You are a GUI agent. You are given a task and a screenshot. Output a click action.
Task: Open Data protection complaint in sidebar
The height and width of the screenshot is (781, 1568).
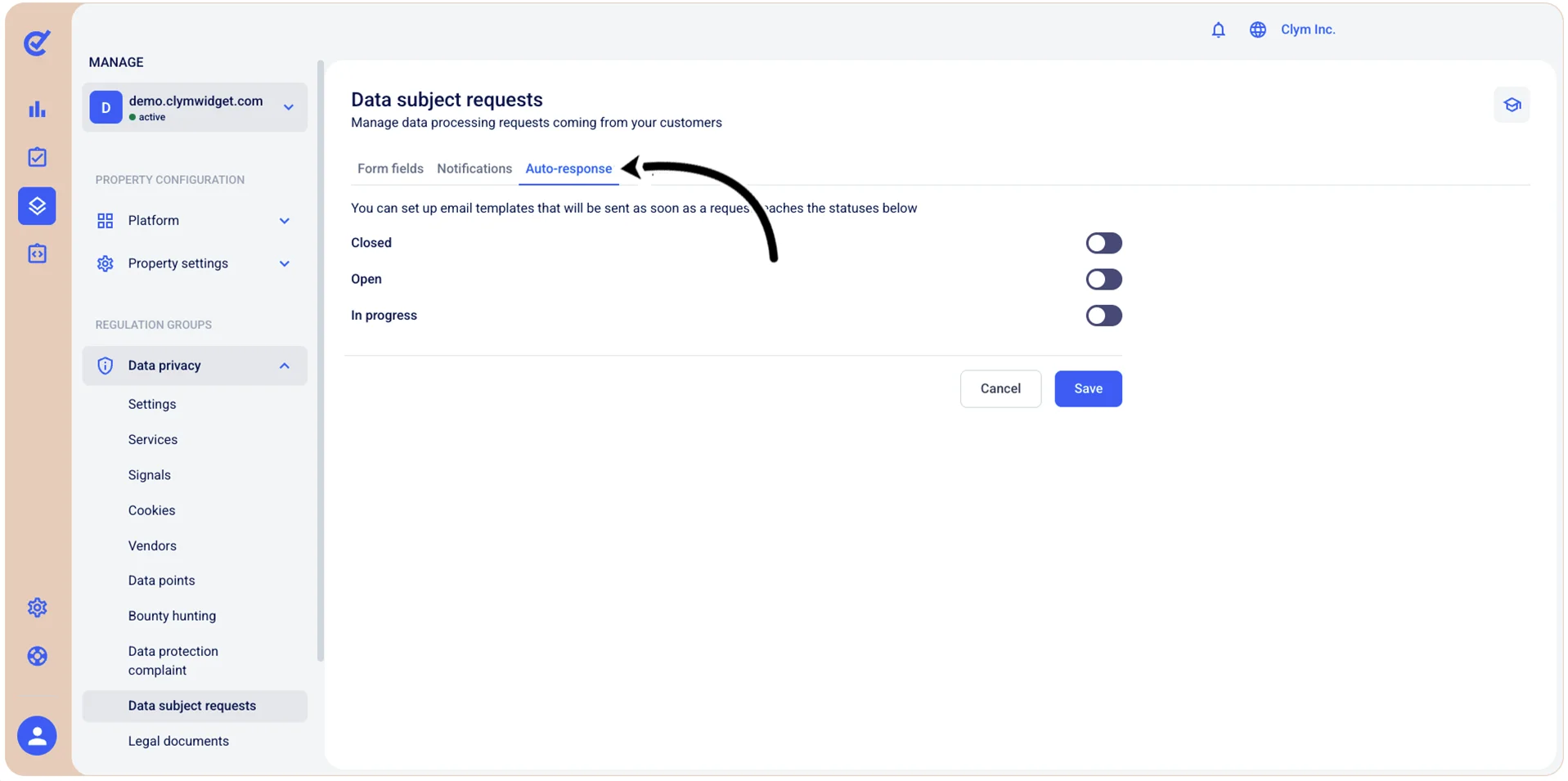point(173,661)
